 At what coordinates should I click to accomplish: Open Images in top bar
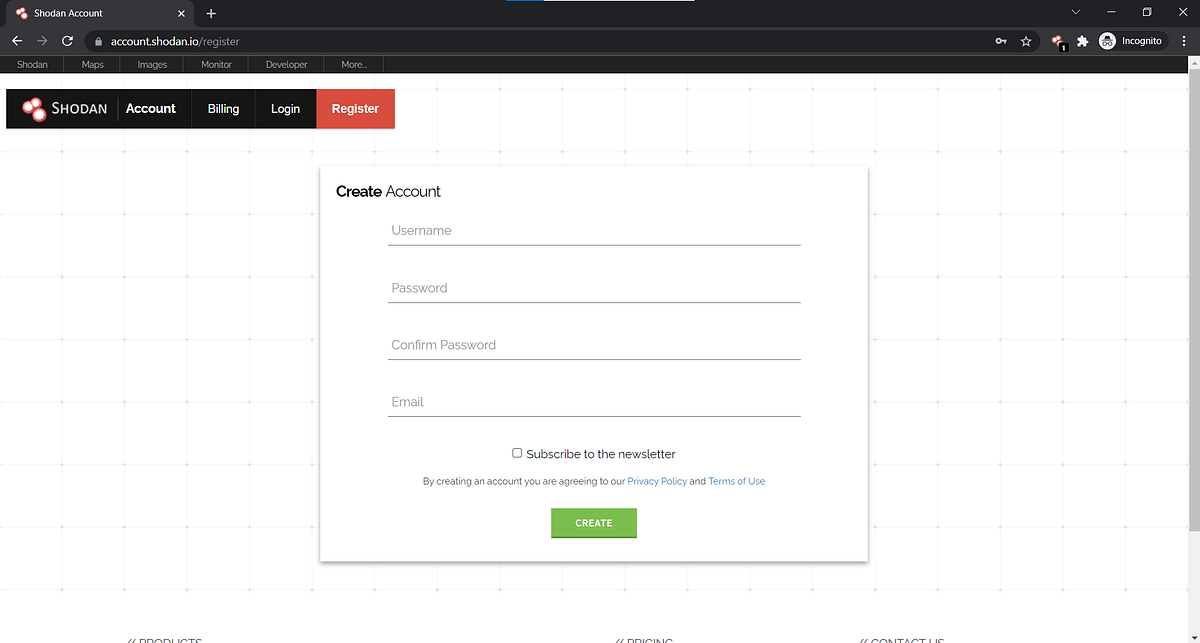tap(152, 64)
